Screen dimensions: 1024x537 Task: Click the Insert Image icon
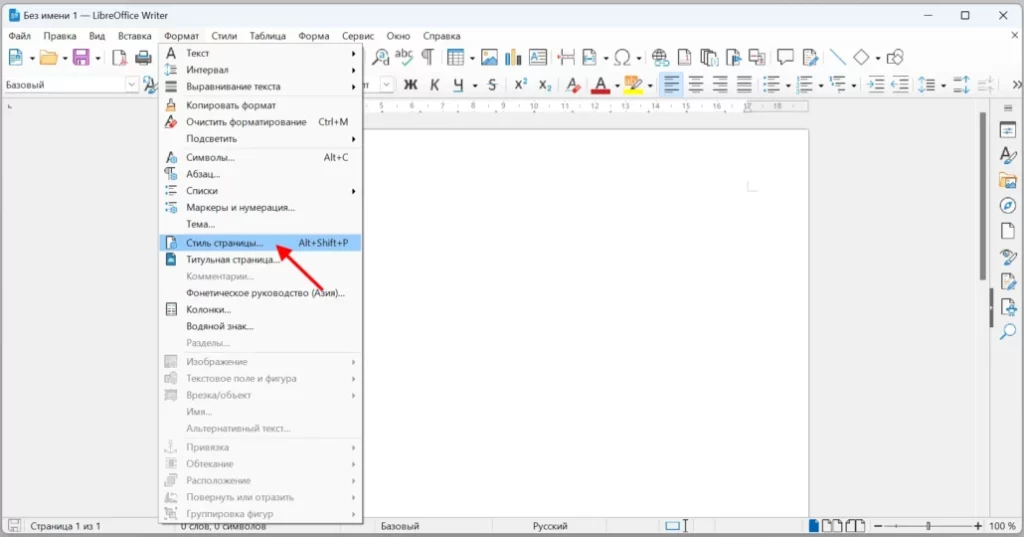489,57
